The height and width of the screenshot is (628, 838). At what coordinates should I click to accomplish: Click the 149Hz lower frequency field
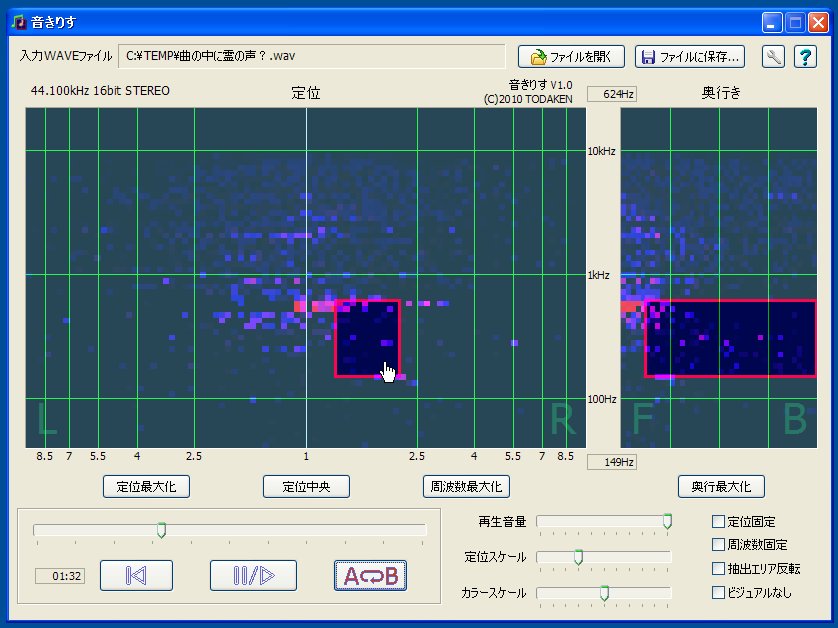click(x=611, y=462)
